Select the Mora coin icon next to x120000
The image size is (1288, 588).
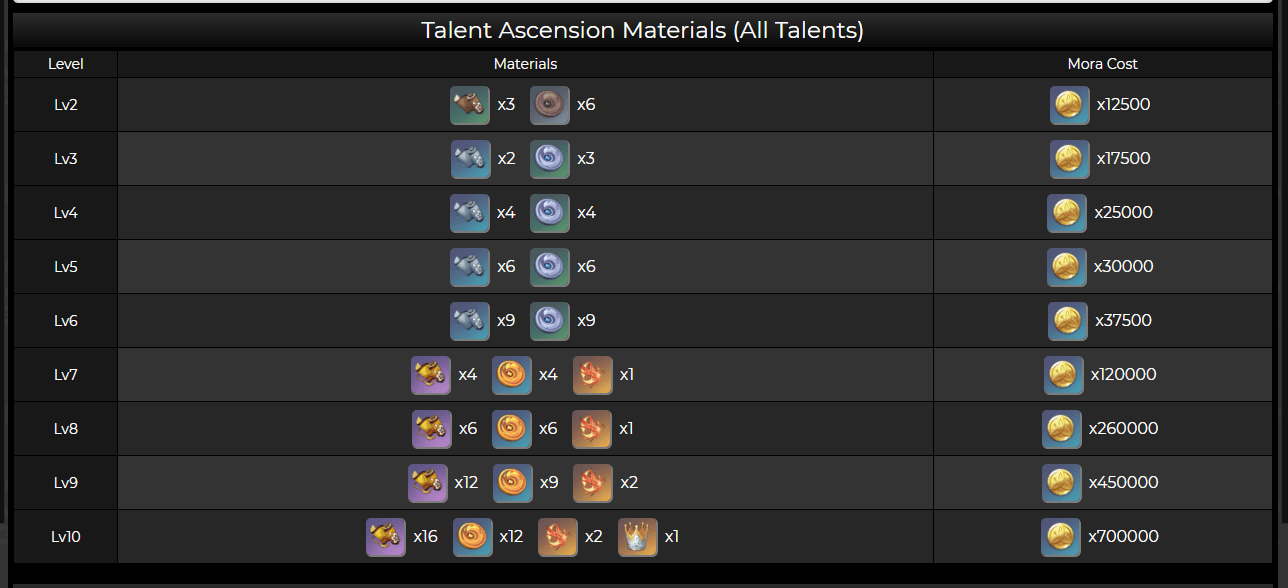click(1063, 374)
